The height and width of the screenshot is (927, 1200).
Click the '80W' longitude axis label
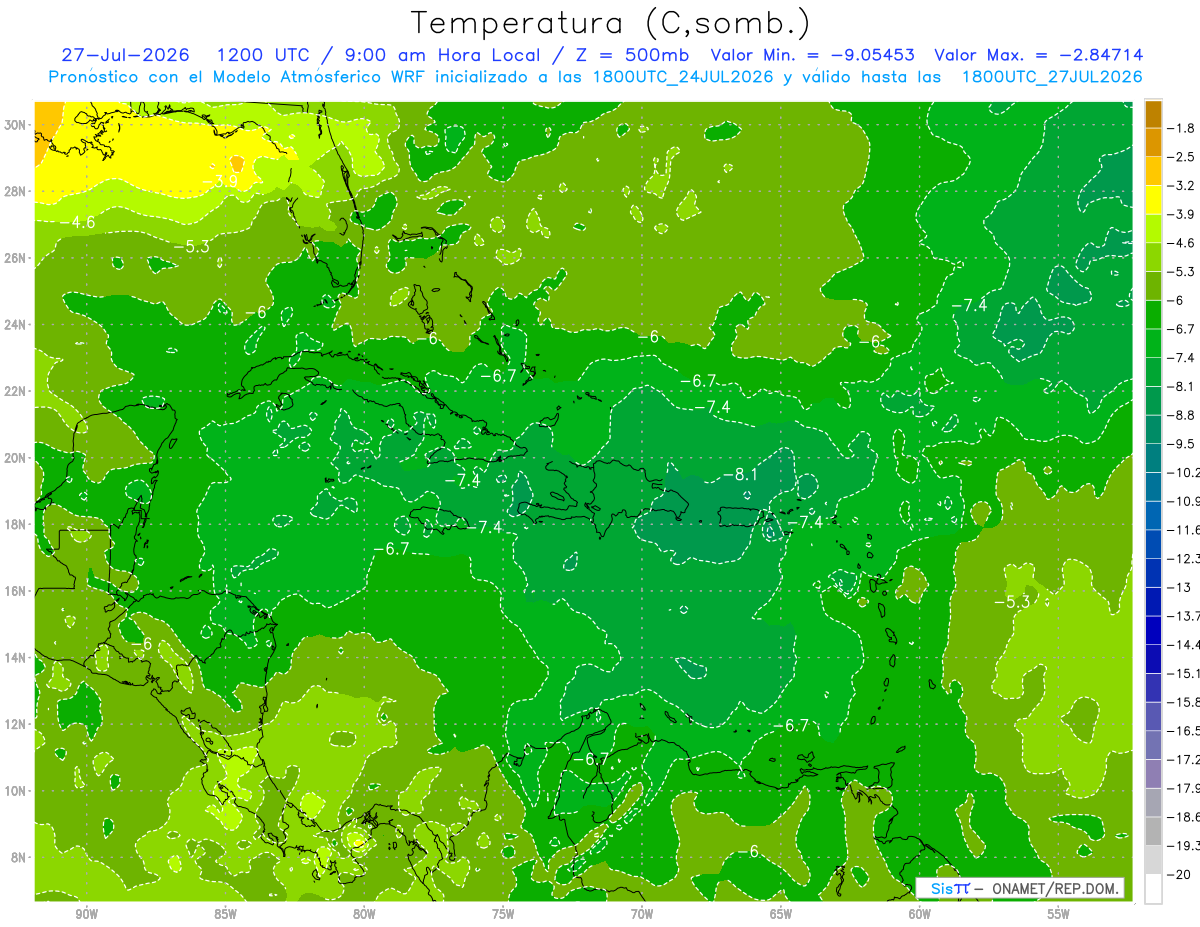click(364, 914)
